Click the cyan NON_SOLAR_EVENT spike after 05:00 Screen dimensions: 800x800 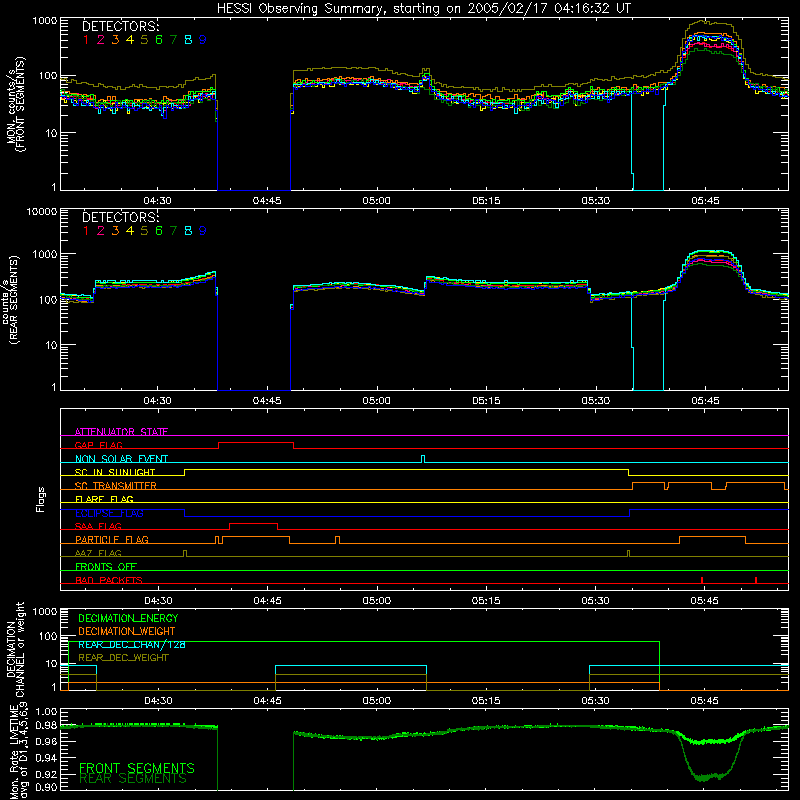tap(423, 458)
